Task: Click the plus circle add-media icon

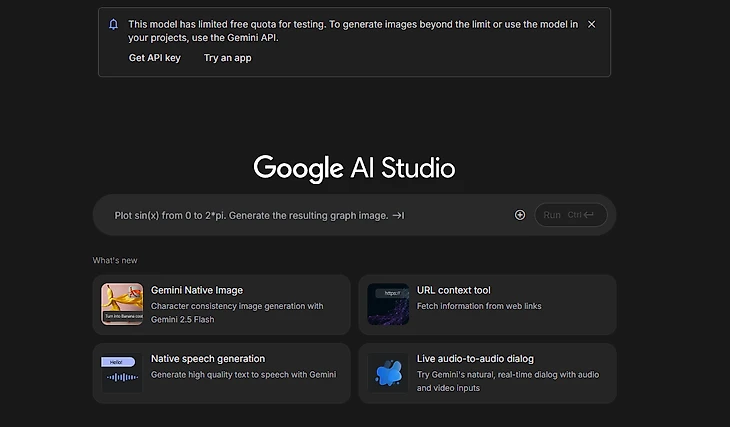Action: tap(520, 215)
